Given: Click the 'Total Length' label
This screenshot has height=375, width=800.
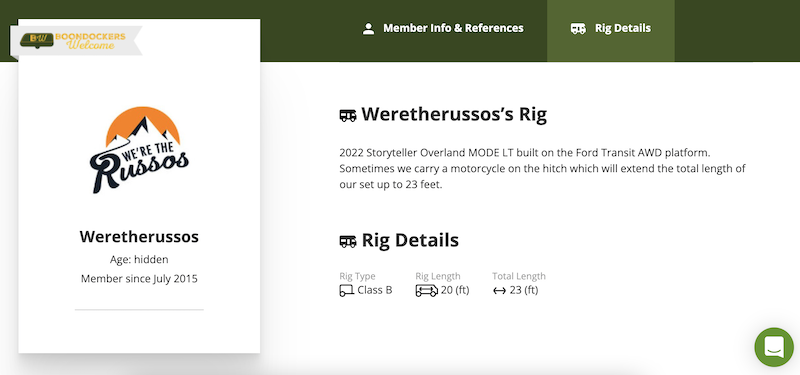Looking at the screenshot, I should 519,276.
